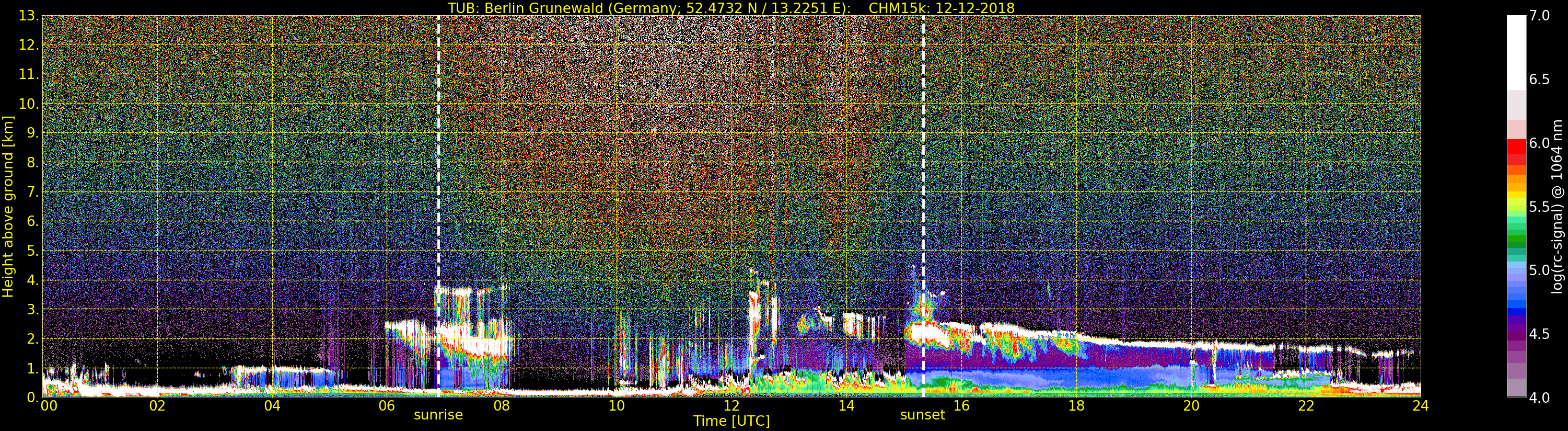The height and width of the screenshot is (431, 1568).
Task: Click height axis tick label '0.'
Action: pyautogui.click(x=33, y=397)
